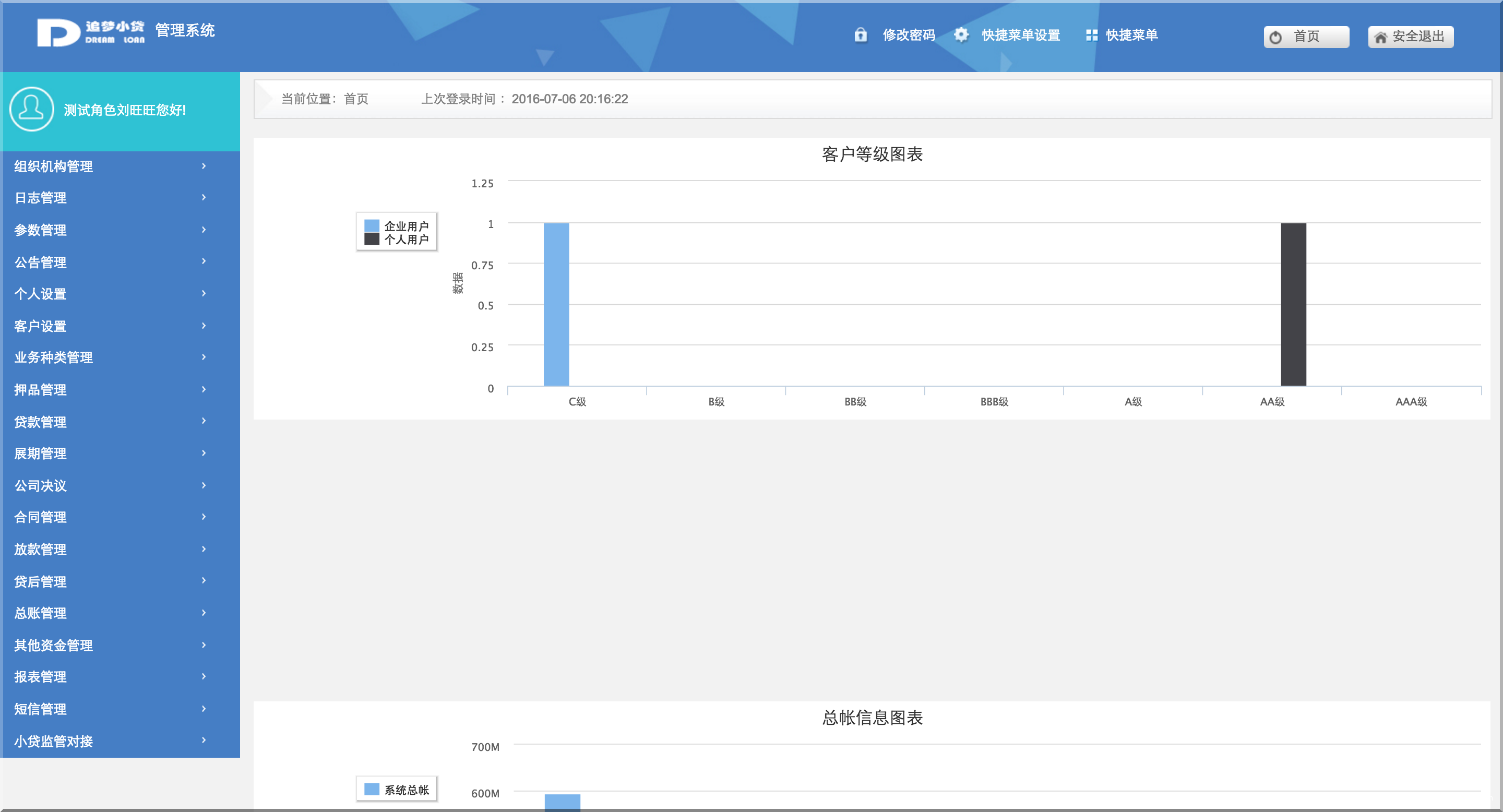Viewport: 1503px width, 812px height.
Task: Click the grid icon for 快捷菜单
Action: coord(1091,35)
